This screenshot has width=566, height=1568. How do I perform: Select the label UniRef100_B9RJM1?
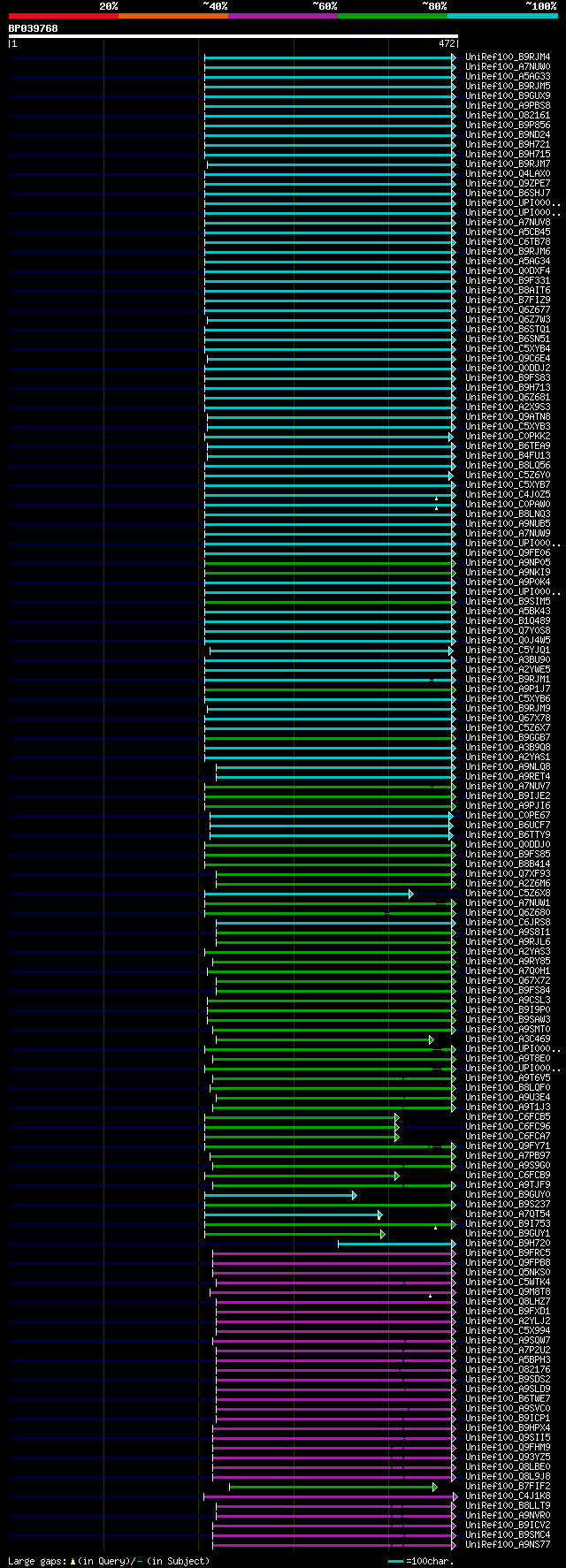(508, 679)
